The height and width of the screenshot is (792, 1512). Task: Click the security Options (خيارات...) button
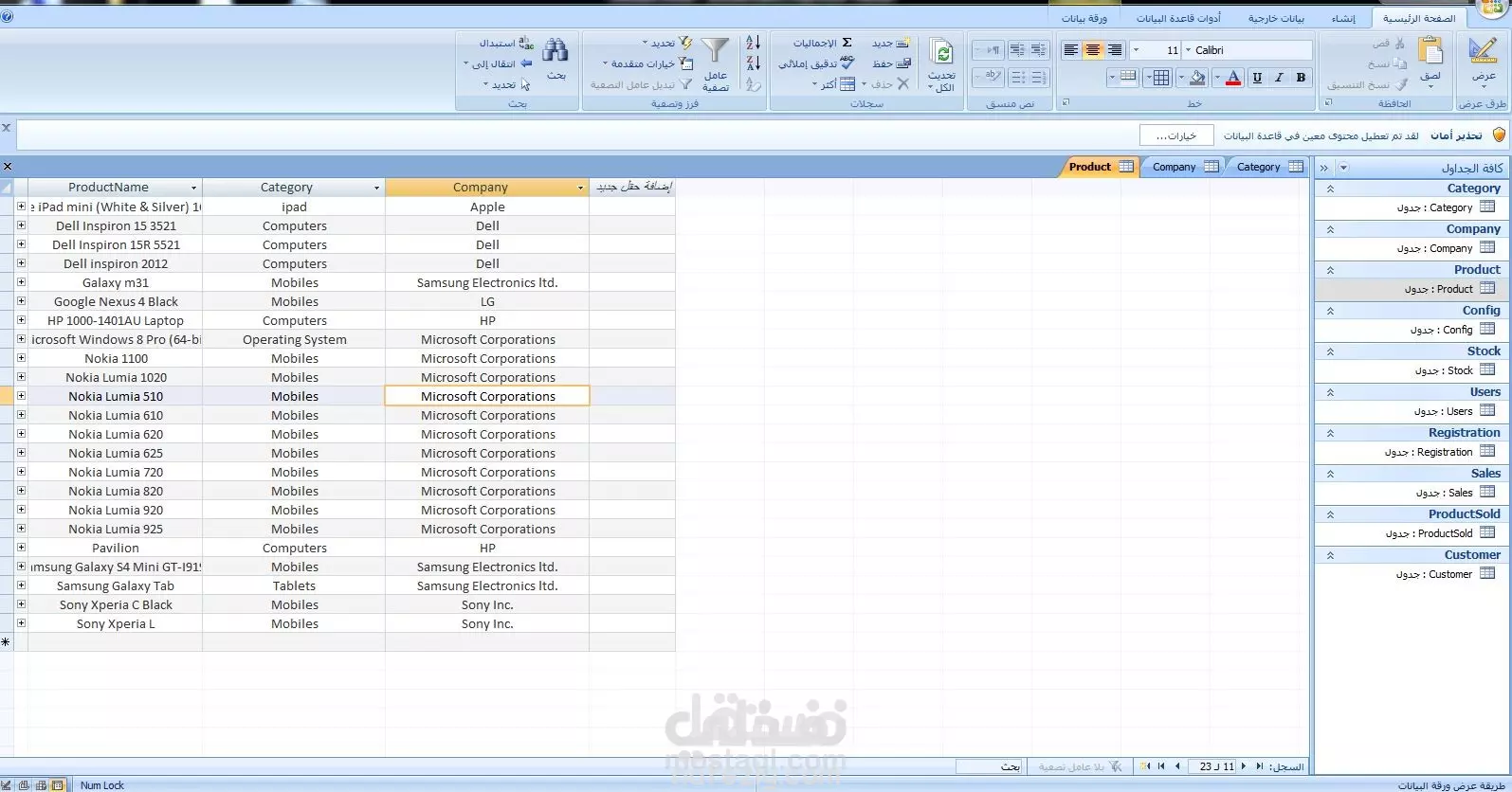point(1176,135)
